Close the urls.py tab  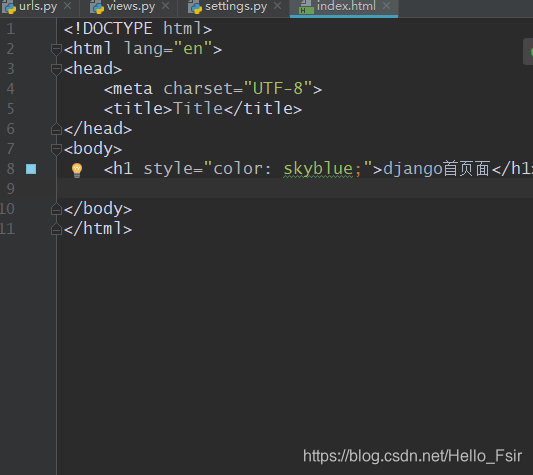[x=68, y=6]
